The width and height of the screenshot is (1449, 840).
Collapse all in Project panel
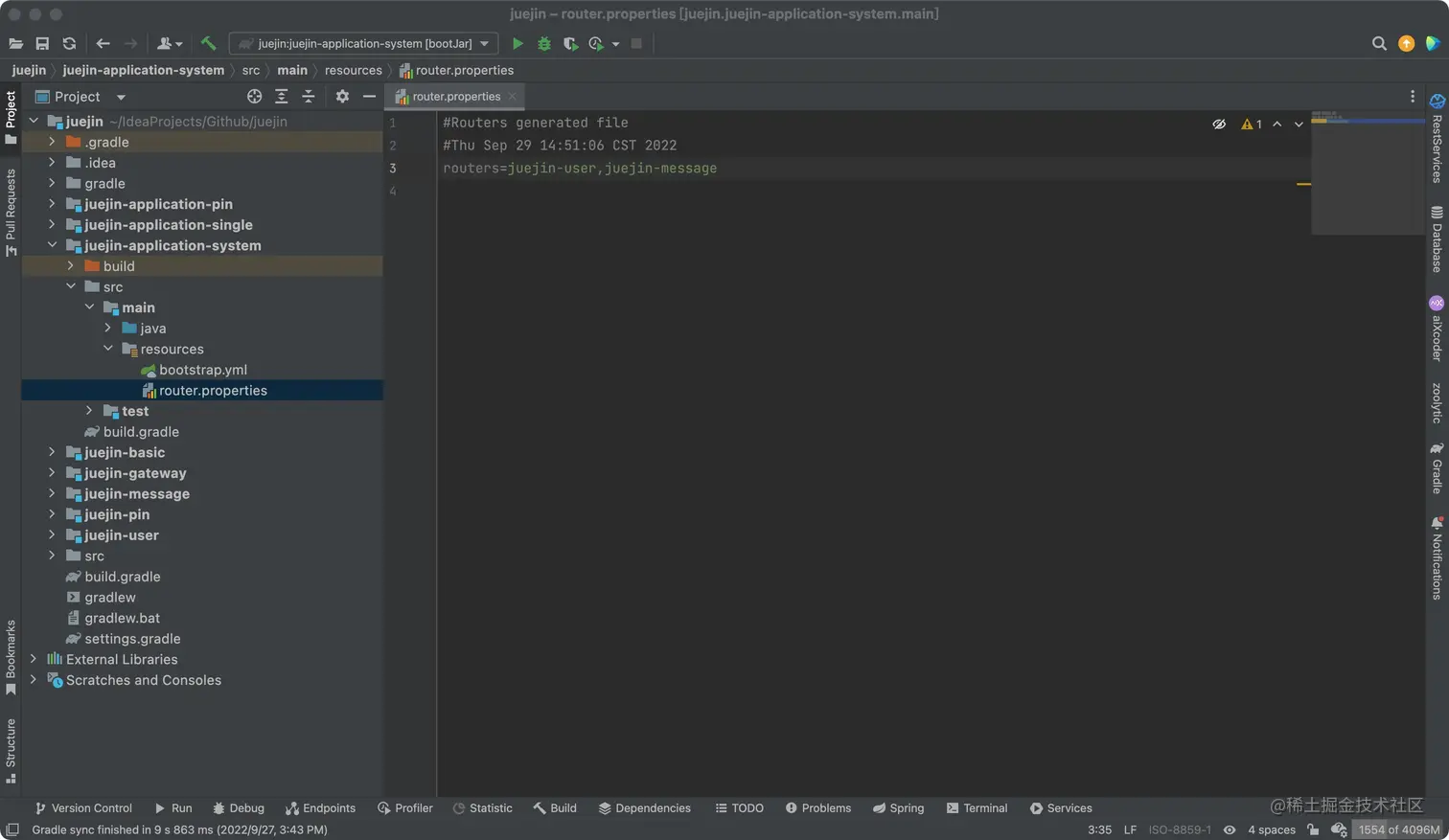click(308, 97)
